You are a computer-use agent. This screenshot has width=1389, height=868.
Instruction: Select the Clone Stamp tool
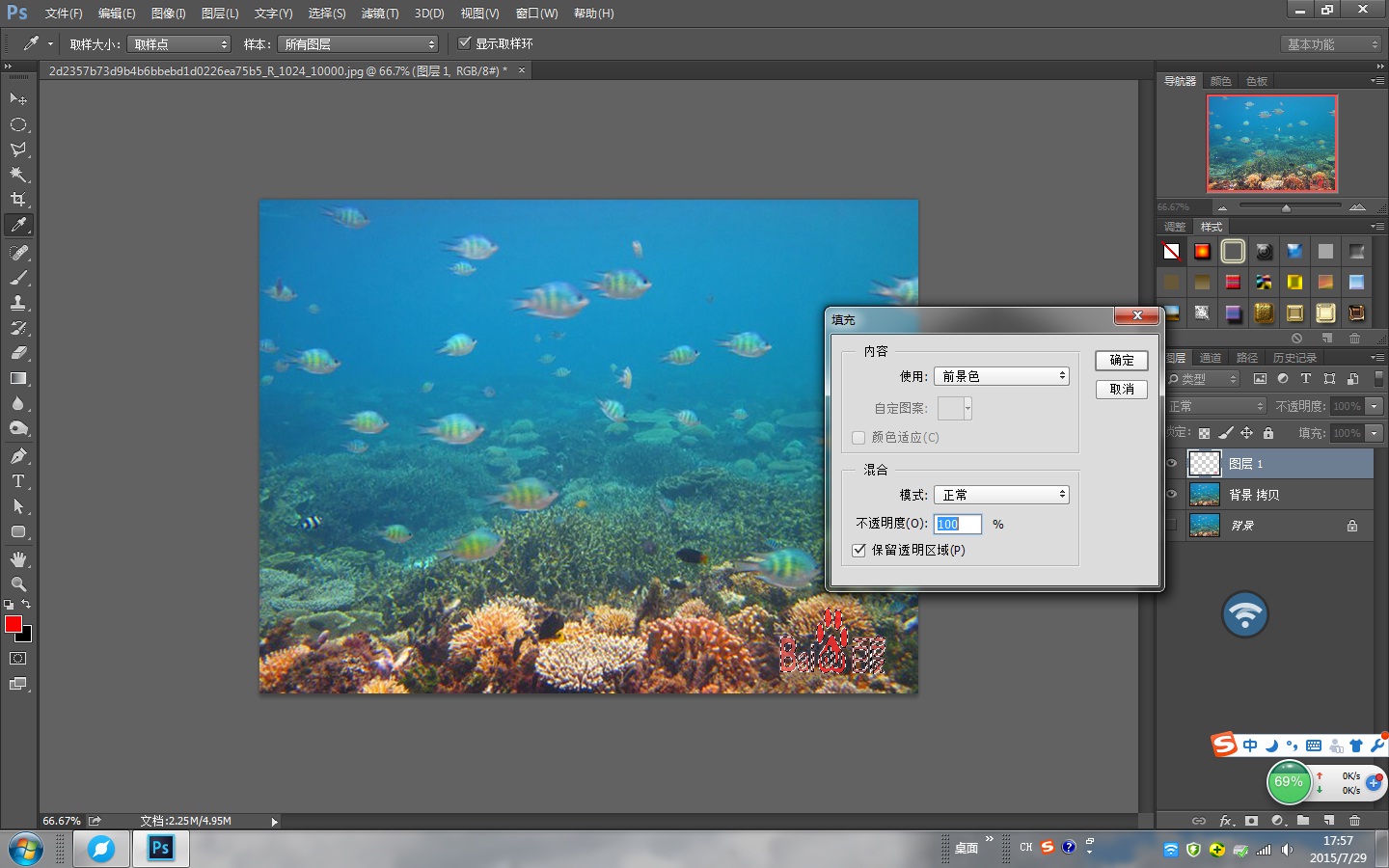pos(18,303)
